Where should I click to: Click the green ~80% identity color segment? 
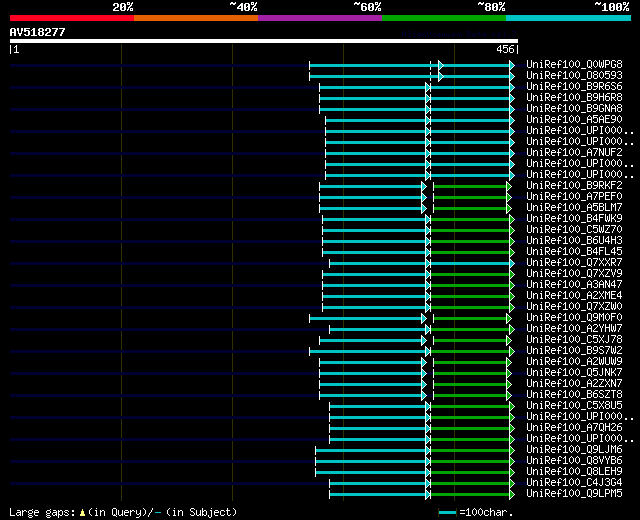click(x=444, y=18)
